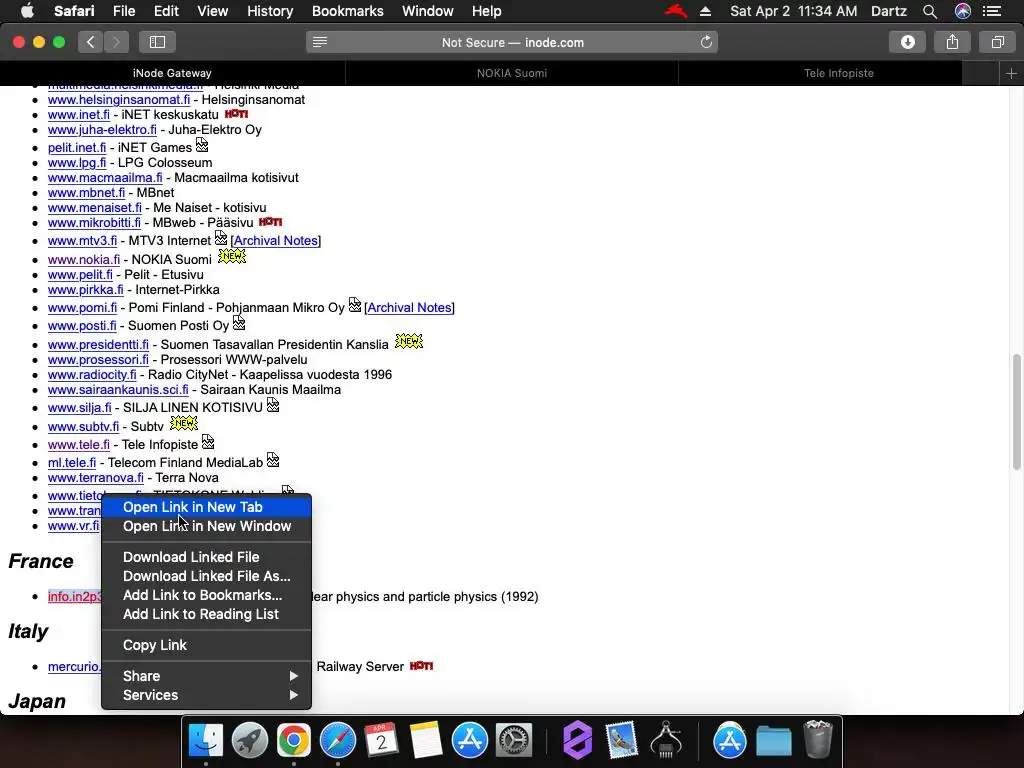The width and height of the screenshot is (1024, 768).
Task: Choose Open Link in New Window
Action: (x=206, y=526)
